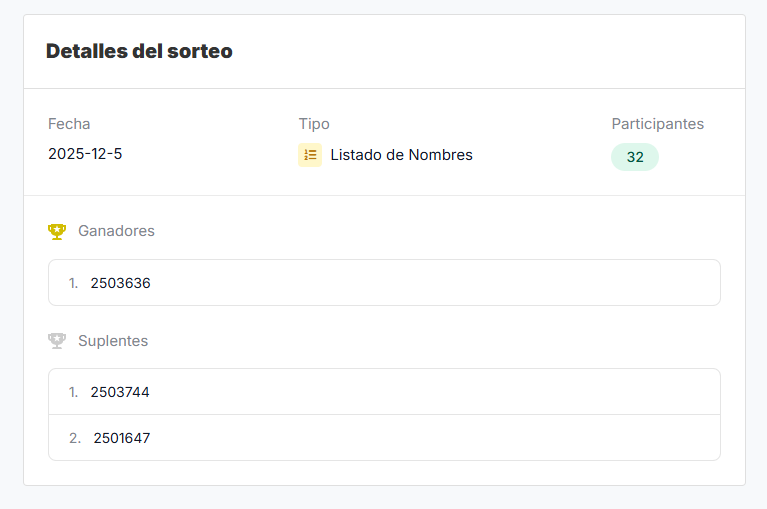767x509 pixels.
Task: Click the Participantes label
Action: tap(657, 124)
